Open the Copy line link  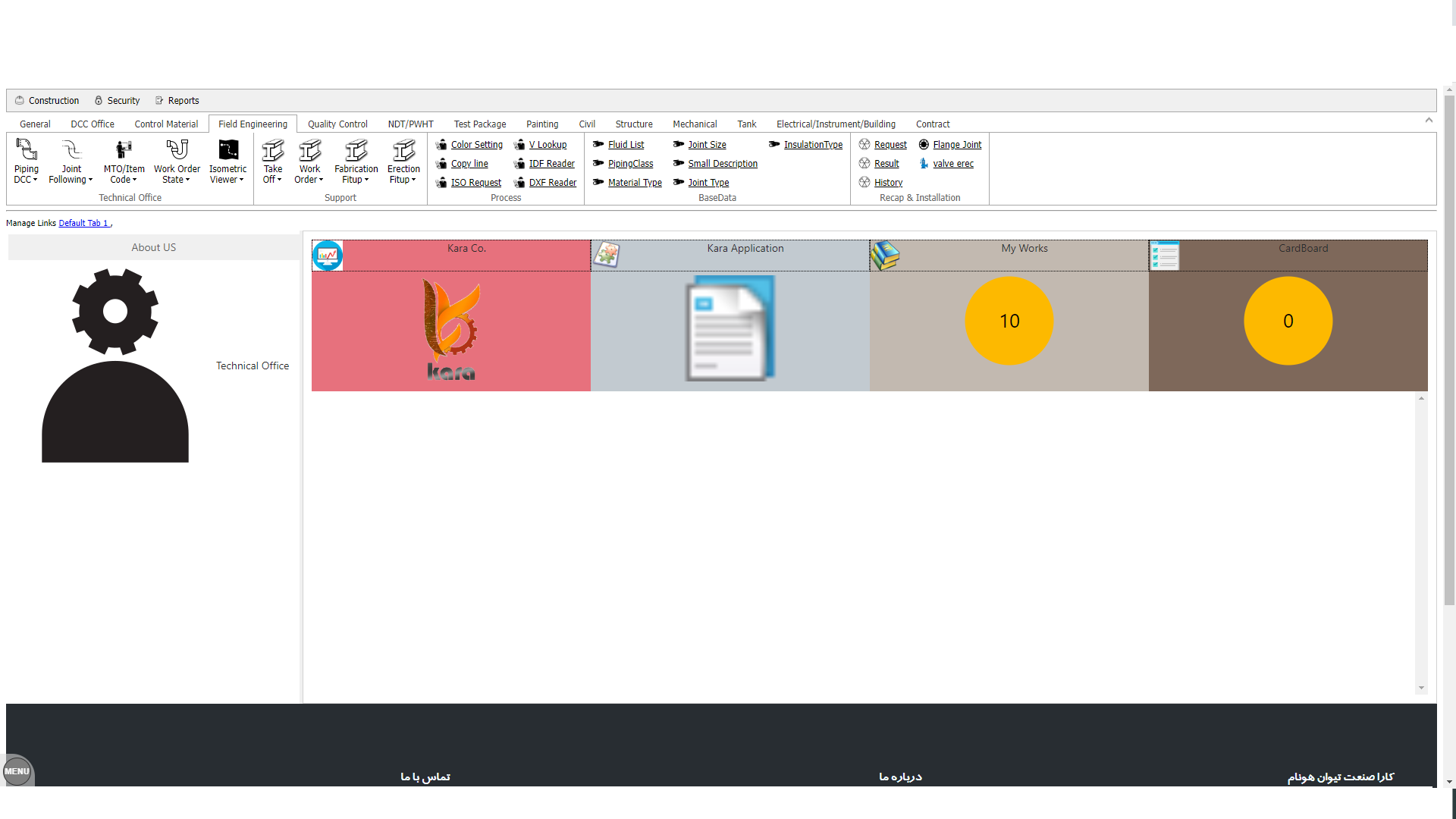[469, 164]
